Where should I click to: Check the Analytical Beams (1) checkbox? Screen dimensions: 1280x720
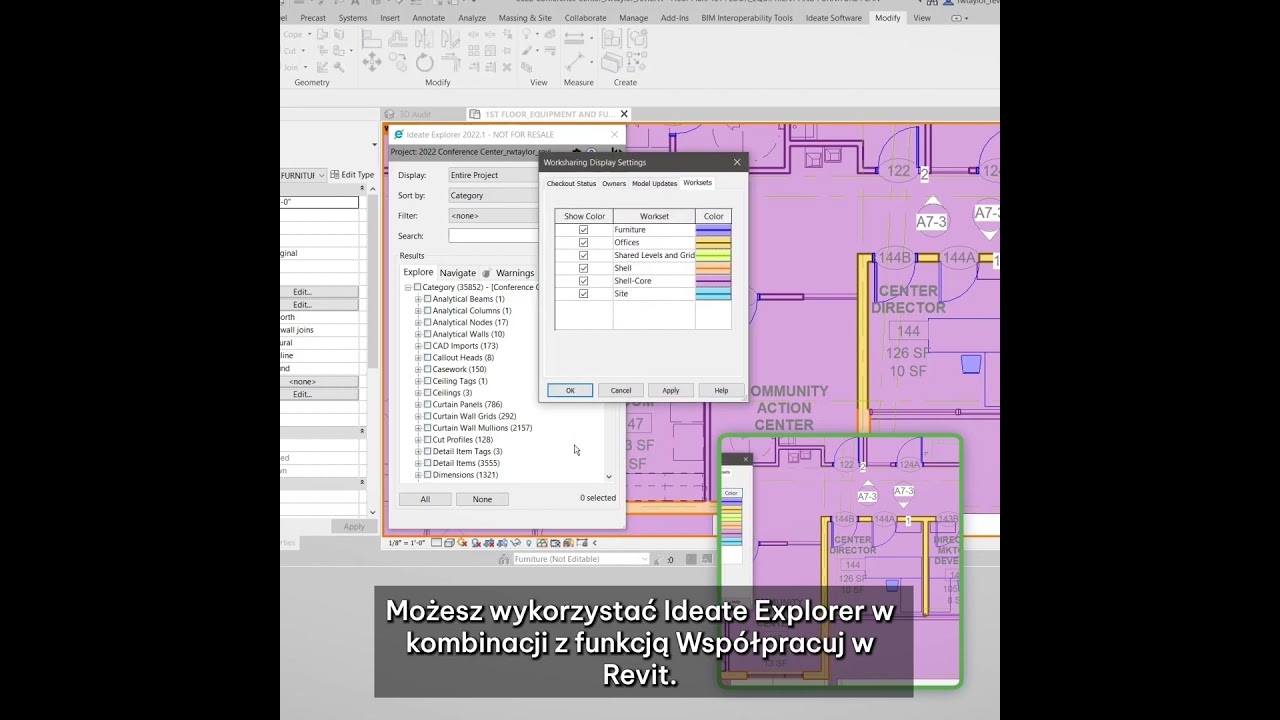point(428,299)
